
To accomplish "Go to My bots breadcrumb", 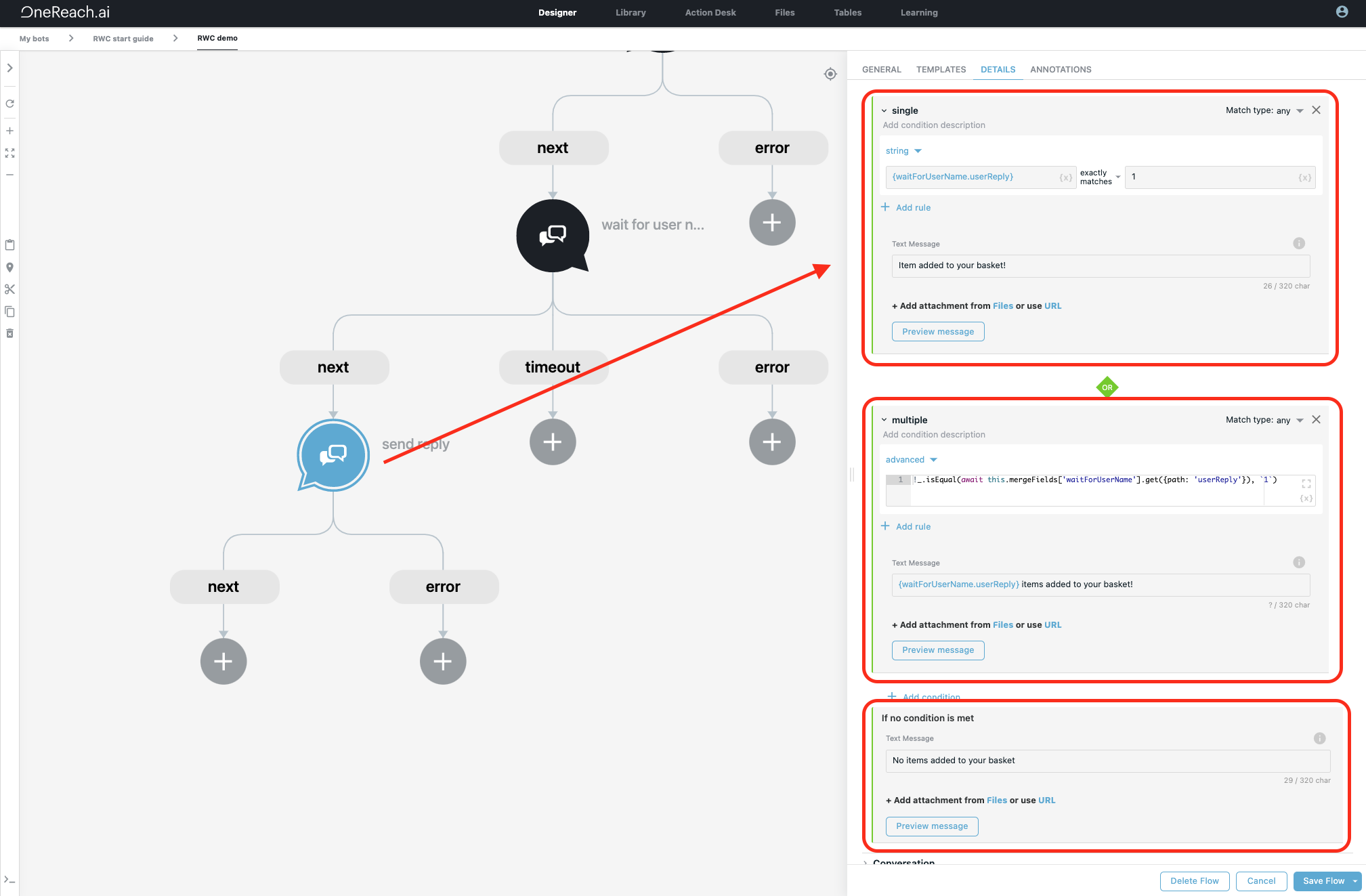I will pyautogui.click(x=35, y=39).
